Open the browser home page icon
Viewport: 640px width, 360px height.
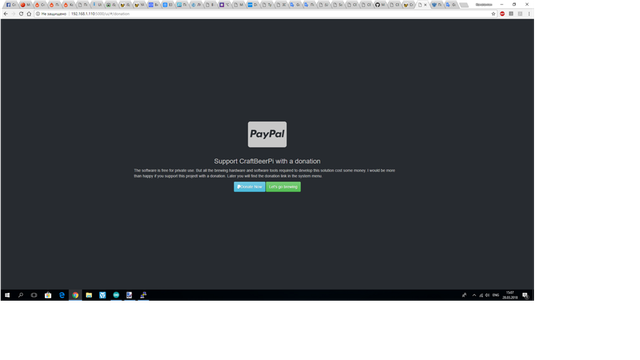[29, 13]
